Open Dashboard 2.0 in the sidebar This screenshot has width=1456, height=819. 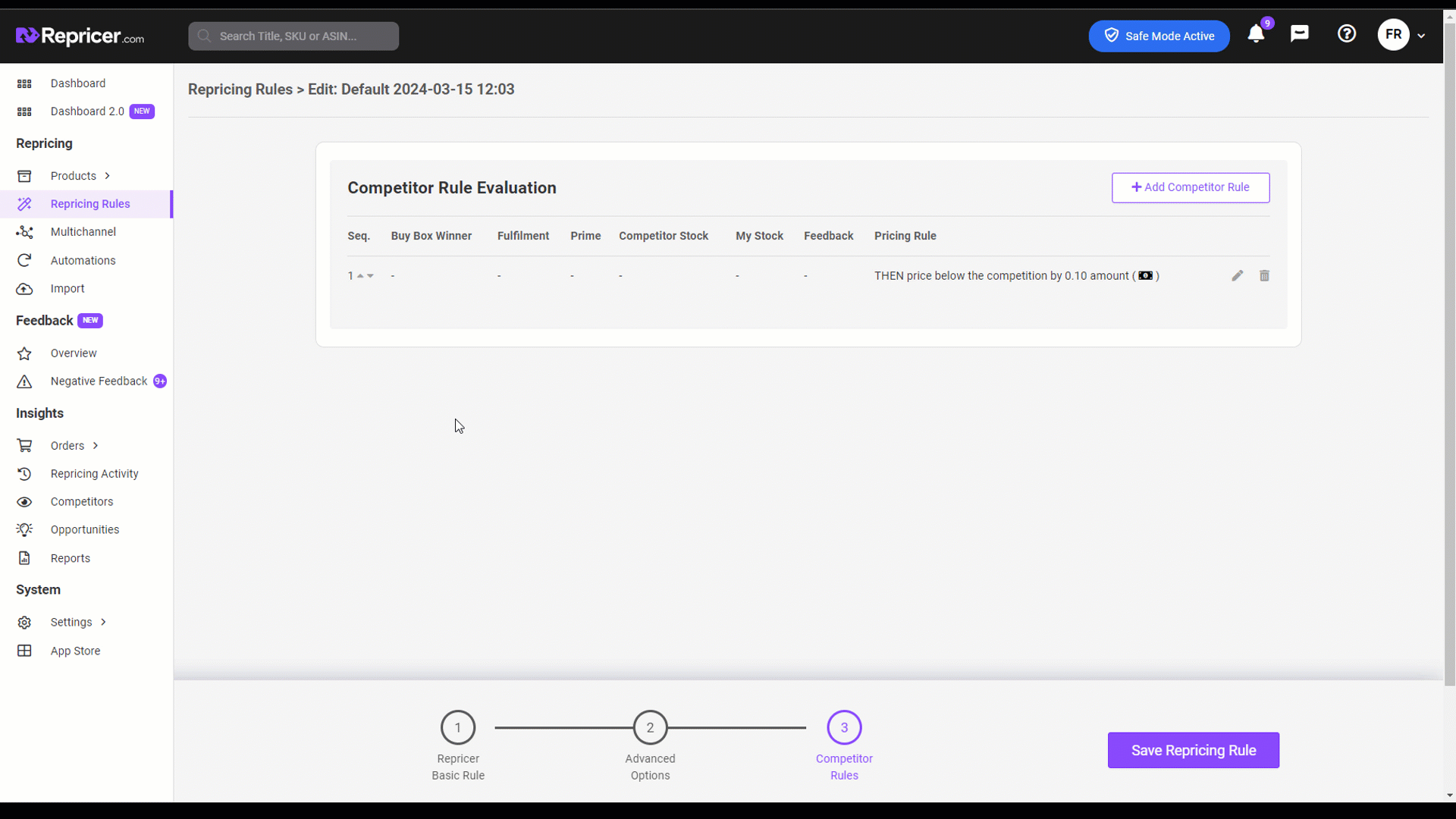click(x=87, y=111)
